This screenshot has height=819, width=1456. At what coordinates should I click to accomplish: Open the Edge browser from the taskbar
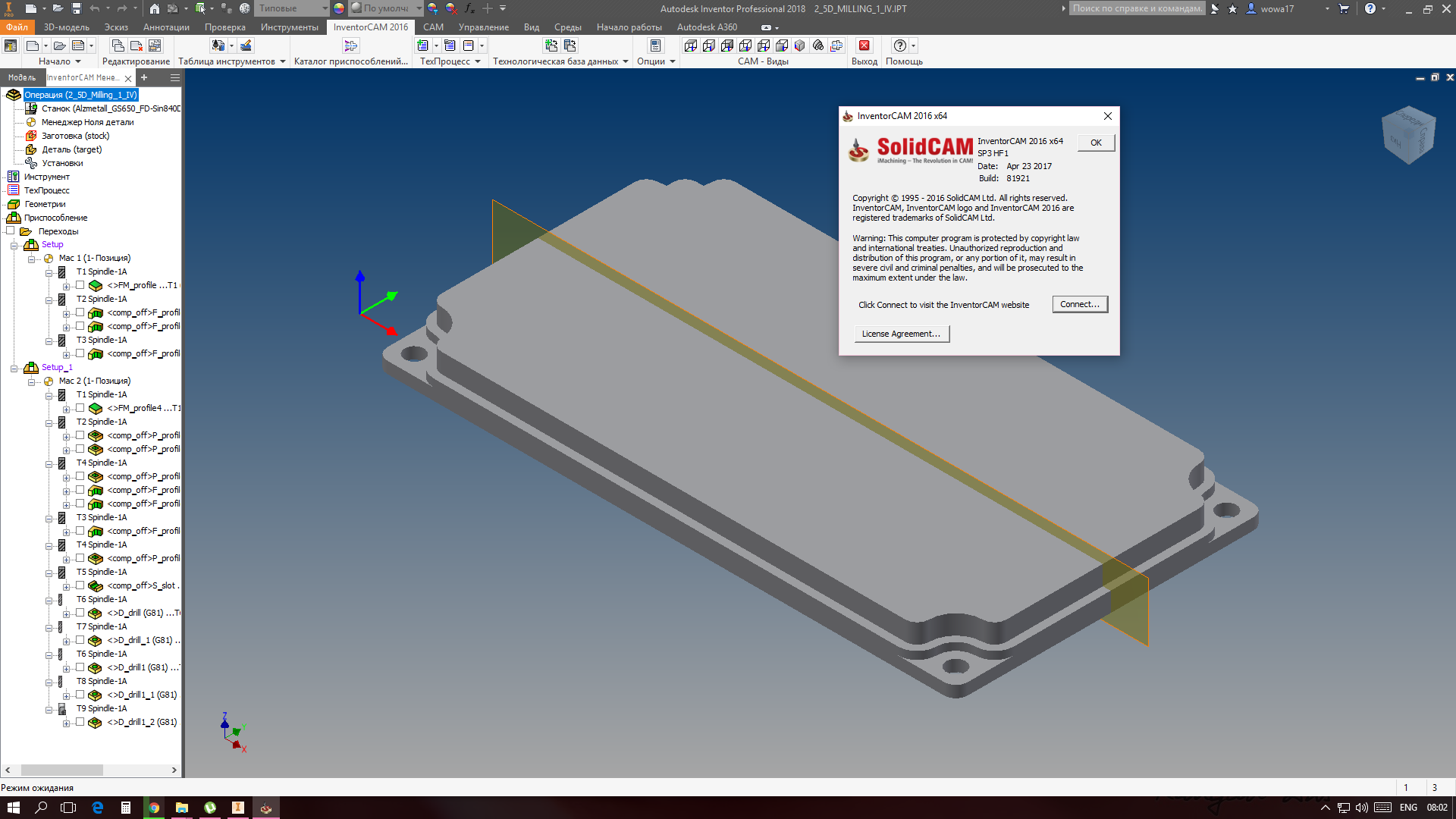pos(97,808)
